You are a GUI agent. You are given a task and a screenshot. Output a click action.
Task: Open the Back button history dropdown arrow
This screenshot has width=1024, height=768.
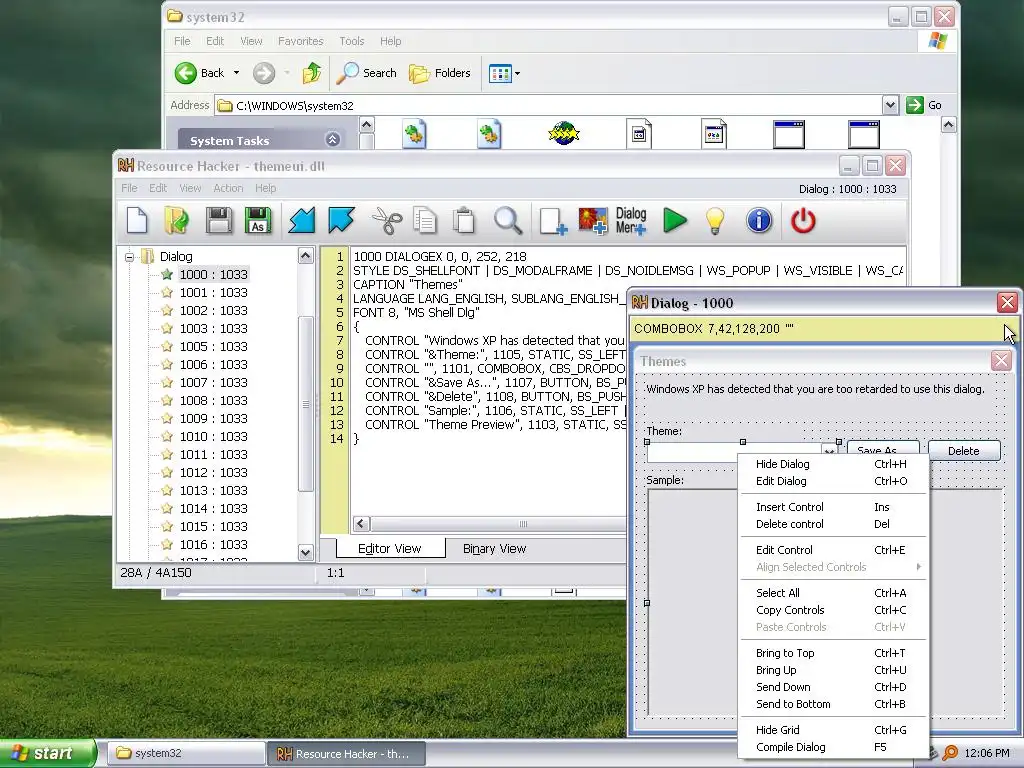[236, 73]
